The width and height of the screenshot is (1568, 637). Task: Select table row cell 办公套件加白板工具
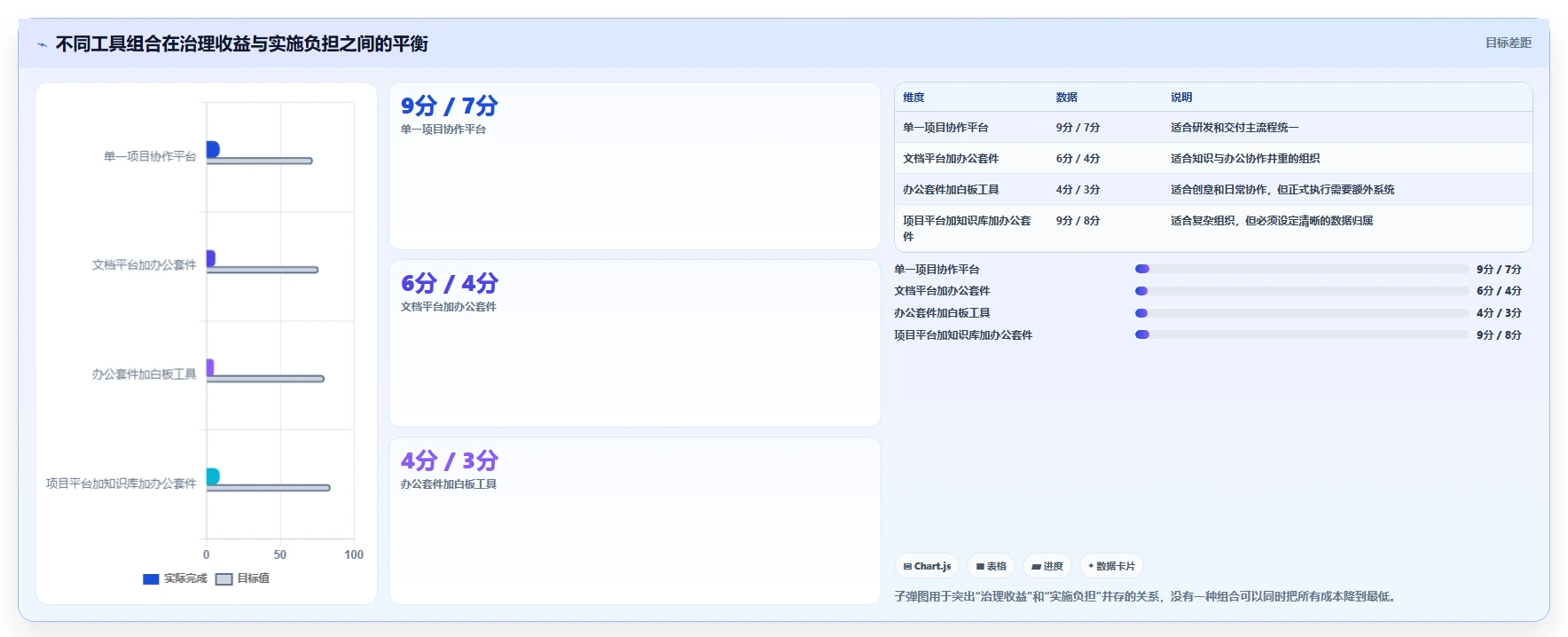point(951,190)
